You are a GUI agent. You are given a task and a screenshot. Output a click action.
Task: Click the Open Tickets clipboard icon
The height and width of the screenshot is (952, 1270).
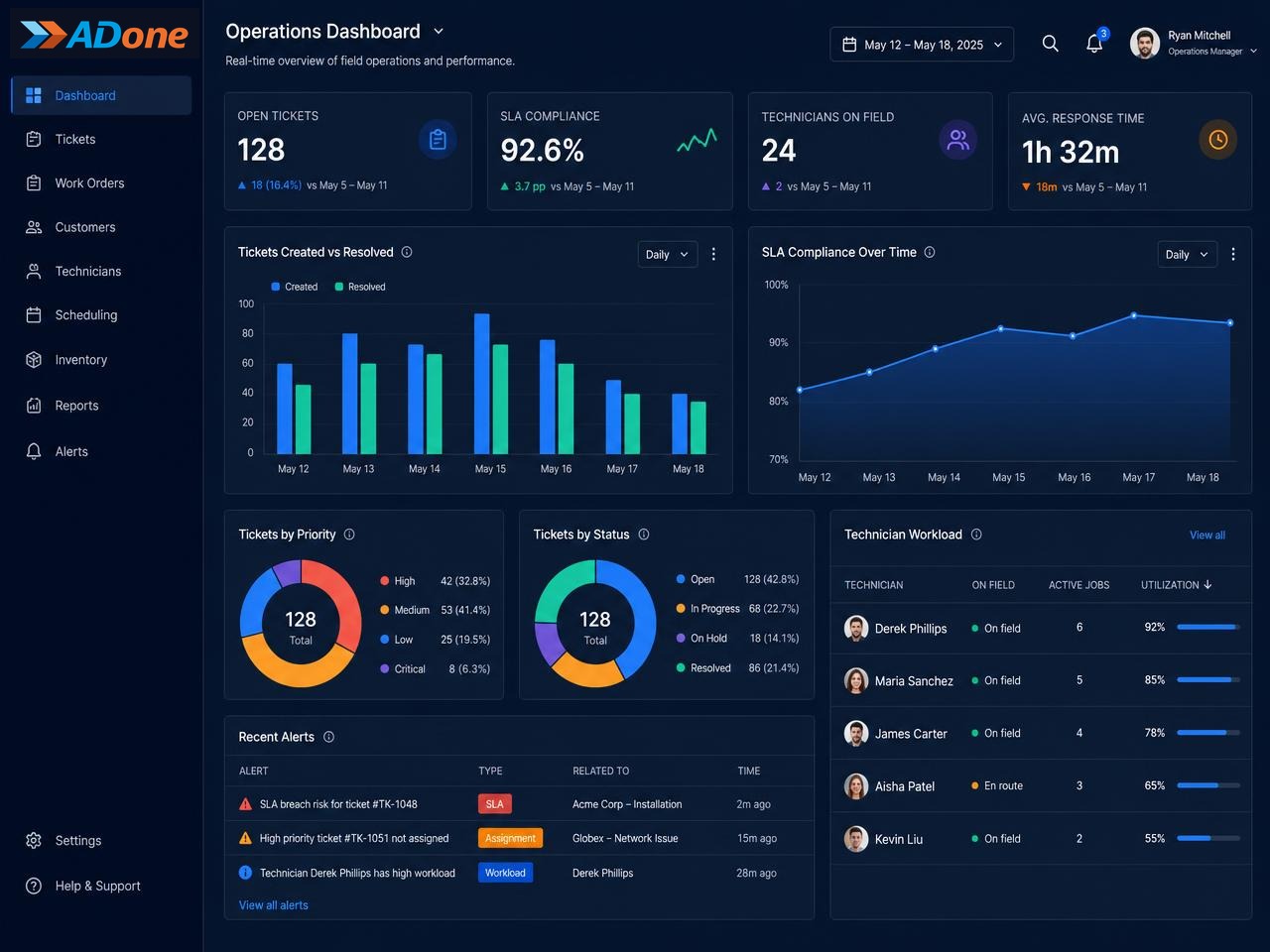tap(438, 140)
